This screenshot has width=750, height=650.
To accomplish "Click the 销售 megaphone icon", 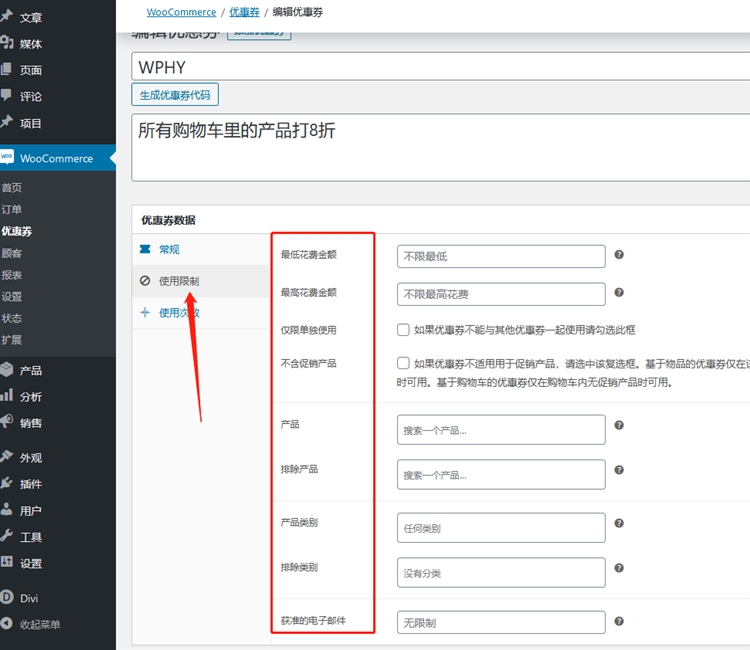I will (7, 421).
